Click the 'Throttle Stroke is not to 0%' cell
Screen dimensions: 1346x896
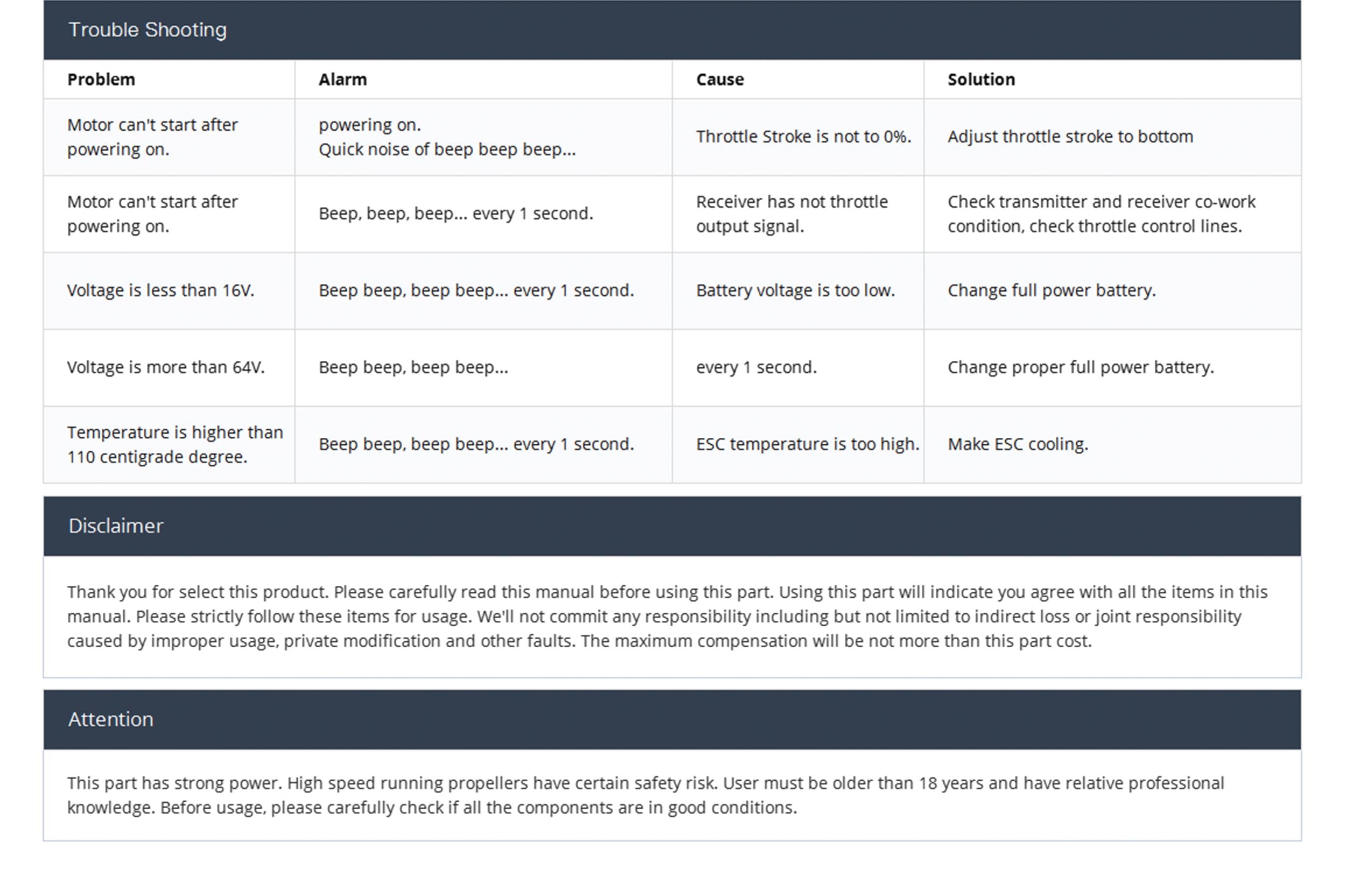point(803,137)
